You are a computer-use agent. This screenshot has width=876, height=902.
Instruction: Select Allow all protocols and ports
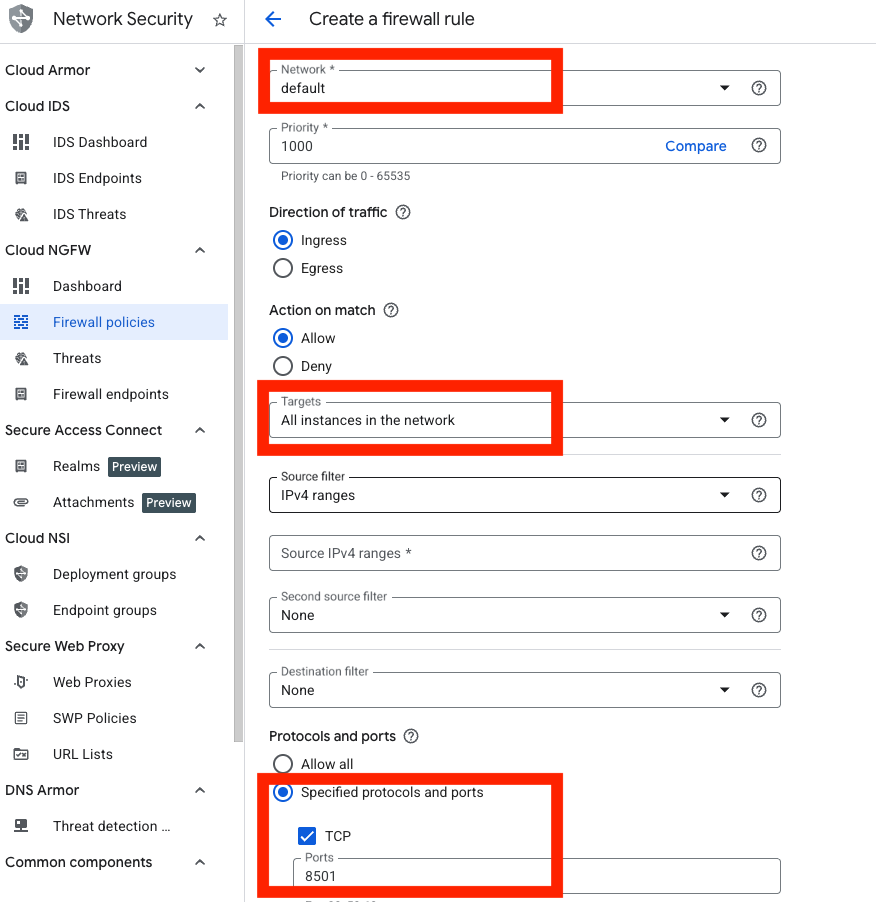tap(283, 764)
